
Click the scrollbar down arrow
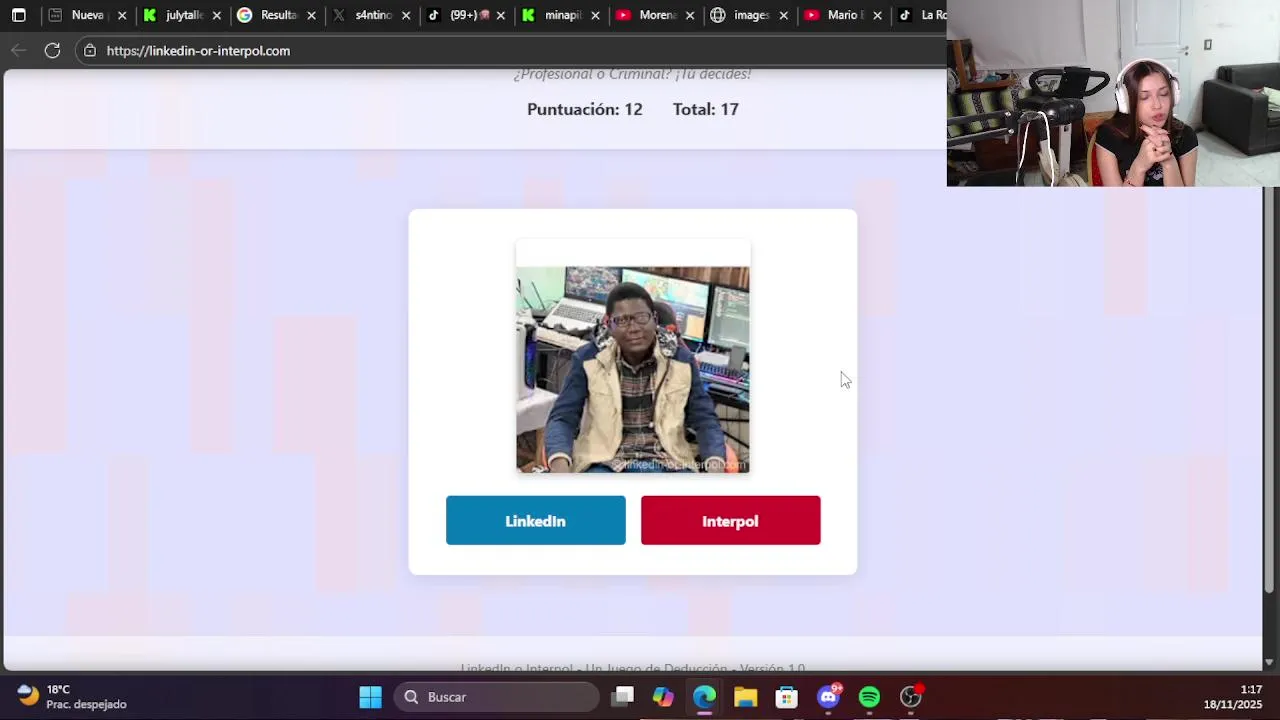tap(1269, 662)
